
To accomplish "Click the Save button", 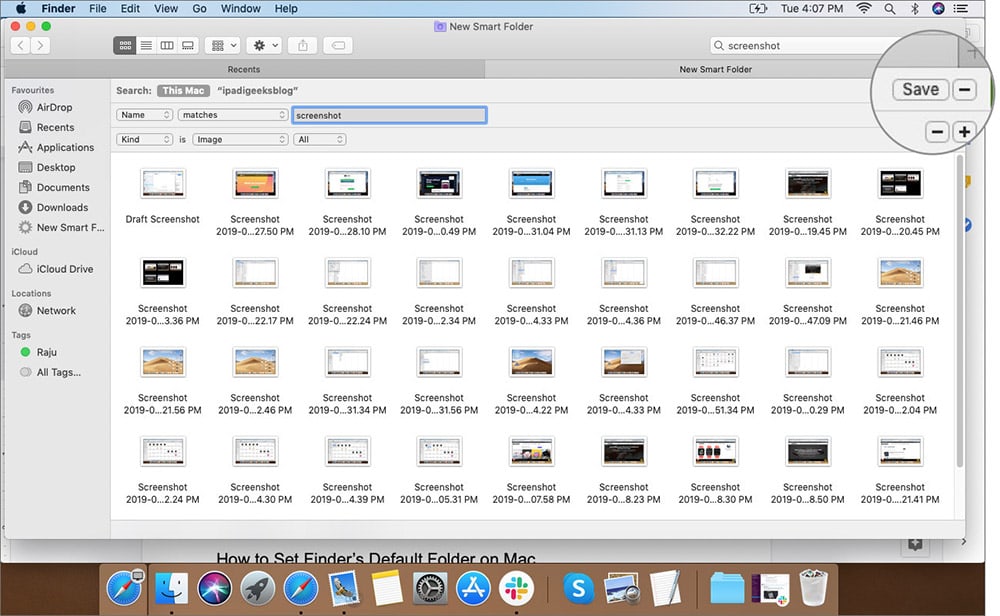I will (918, 89).
